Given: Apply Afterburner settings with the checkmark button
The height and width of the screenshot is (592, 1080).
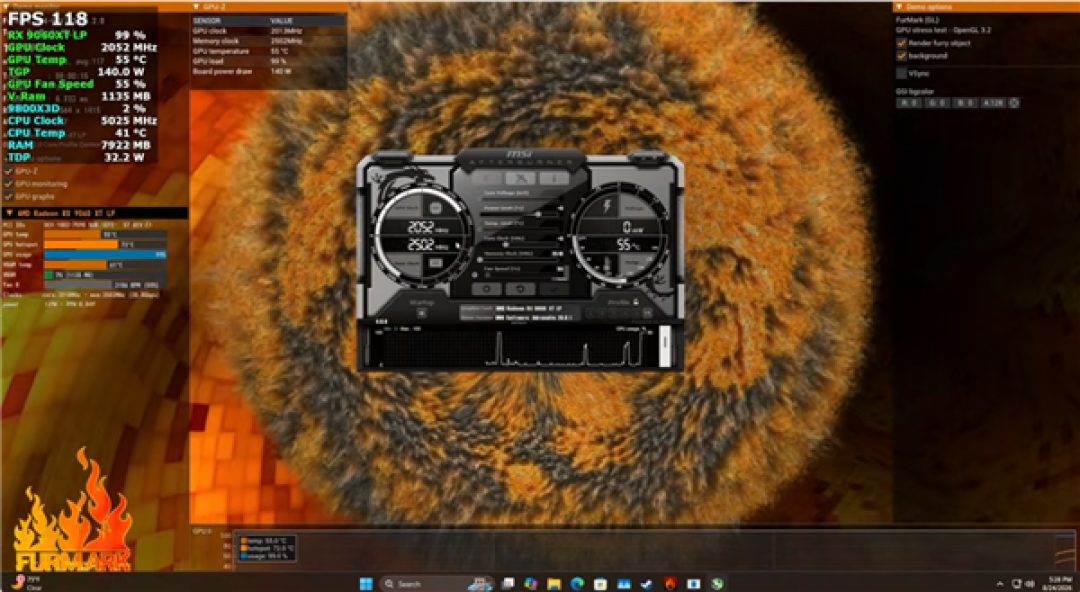Looking at the screenshot, I should tap(554, 289).
